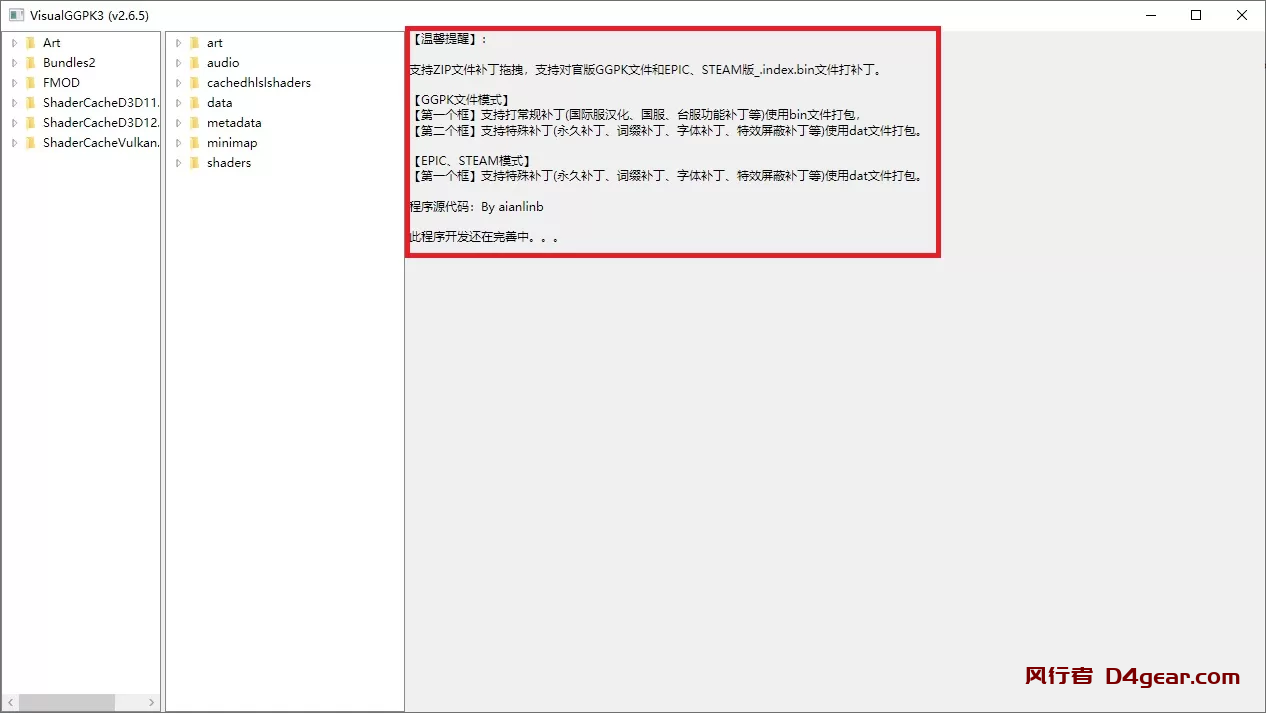Click the FMOD folder icon

[30, 83]
